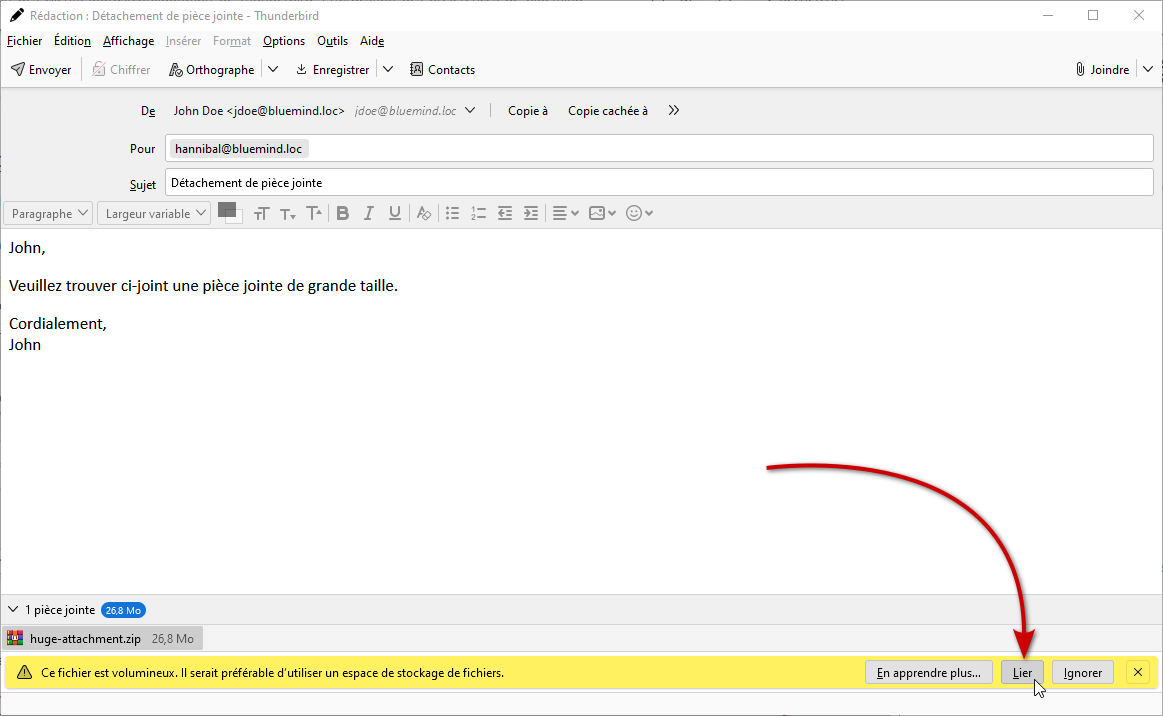Open the Paragraphe style dropdown
Viewport: 1163px width, 716px height.
pos(48,213)
